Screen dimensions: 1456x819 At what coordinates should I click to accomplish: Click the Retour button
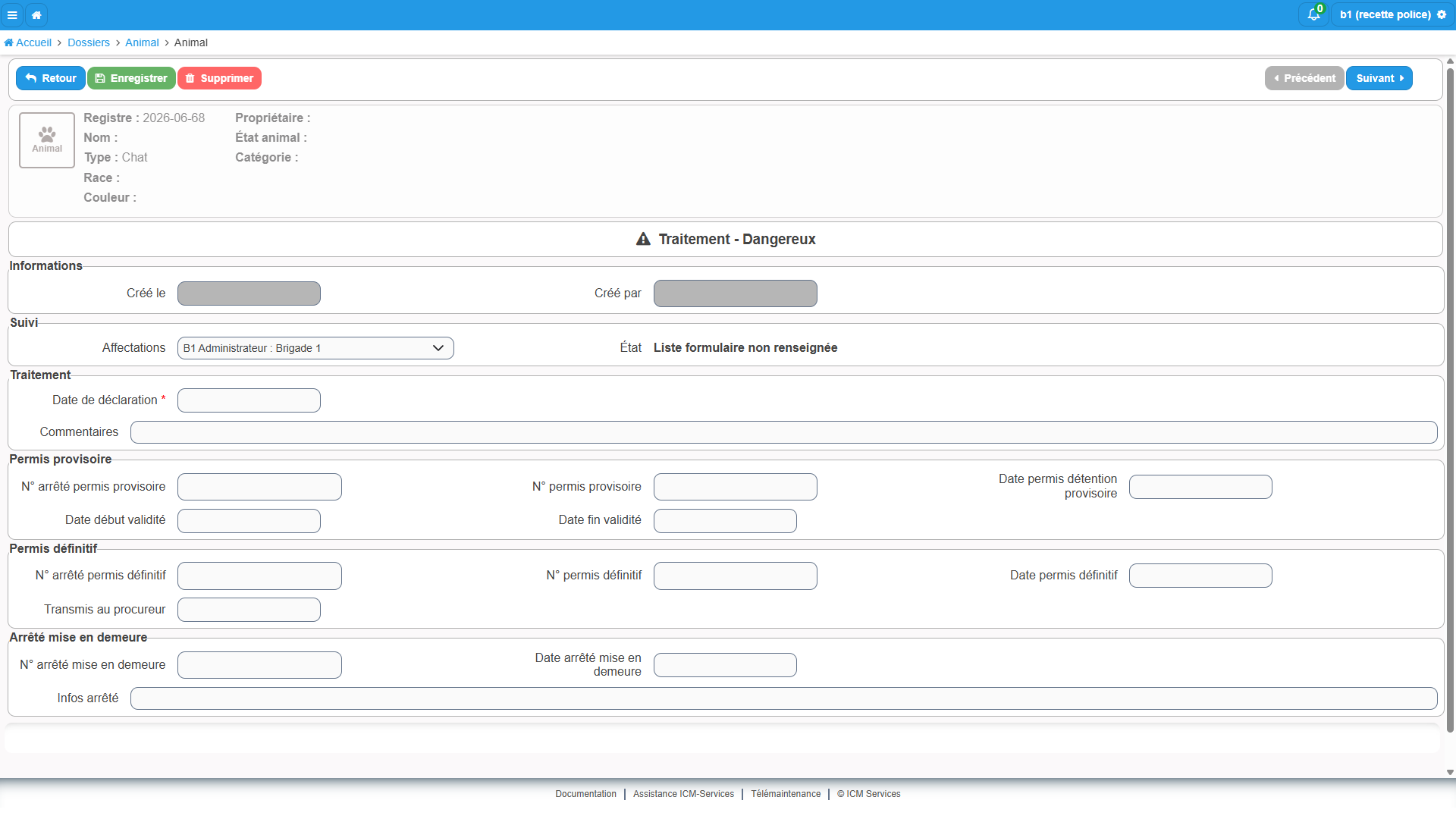point(51,78)
